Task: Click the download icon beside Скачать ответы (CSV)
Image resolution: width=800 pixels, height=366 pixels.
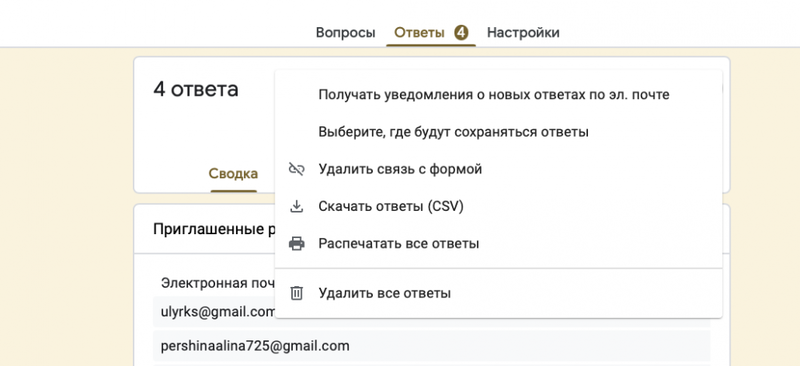Action: click(x=296, y=206)
